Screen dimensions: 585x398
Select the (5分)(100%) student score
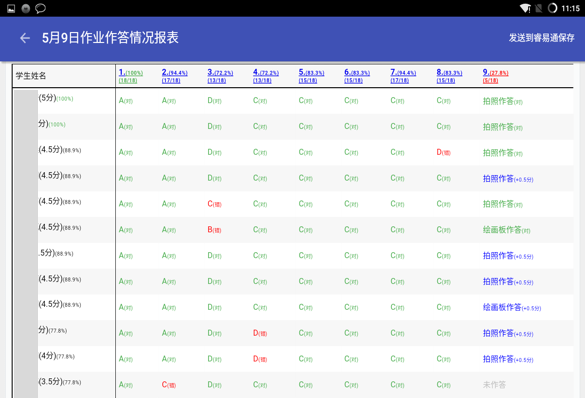tap(56, 98)
